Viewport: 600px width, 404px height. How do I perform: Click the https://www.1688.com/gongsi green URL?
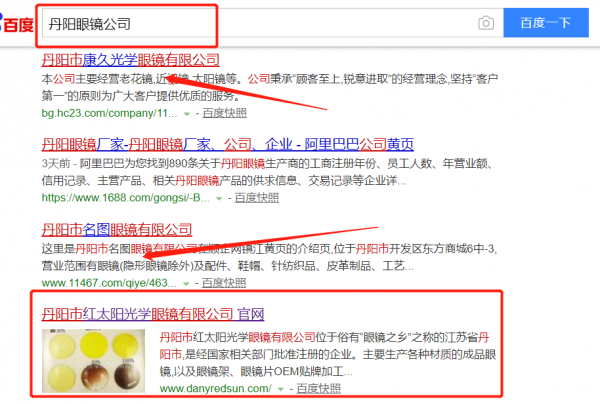point(126,198)
